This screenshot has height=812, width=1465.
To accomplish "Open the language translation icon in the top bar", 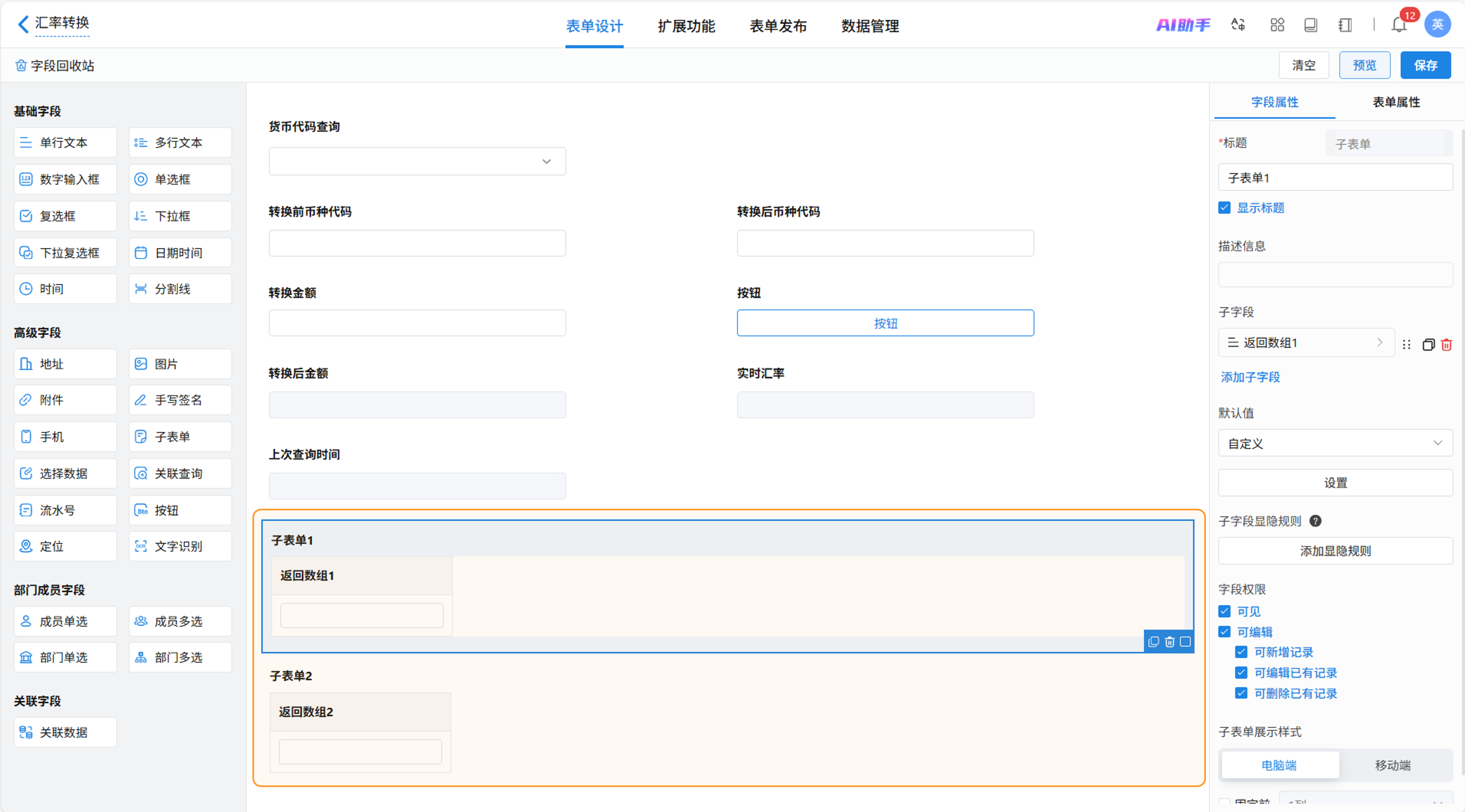I will pyautogui.click(x=1238, y=25).
